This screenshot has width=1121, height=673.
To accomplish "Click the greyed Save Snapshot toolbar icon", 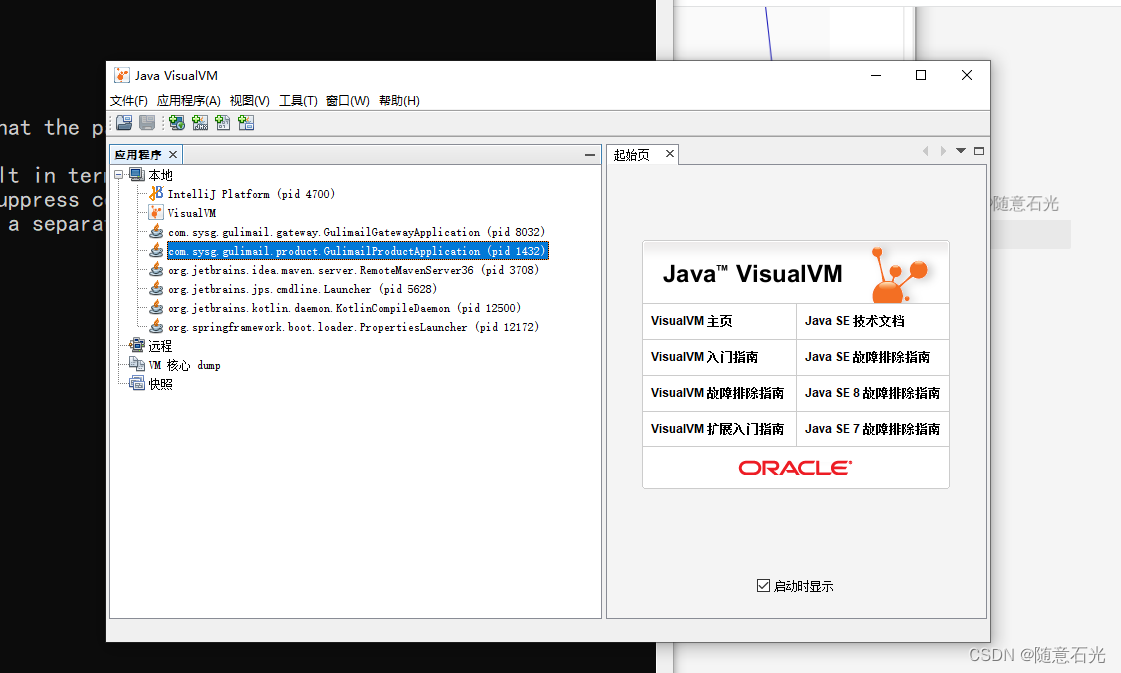I will pyautogui.click(x=147, y=123).
